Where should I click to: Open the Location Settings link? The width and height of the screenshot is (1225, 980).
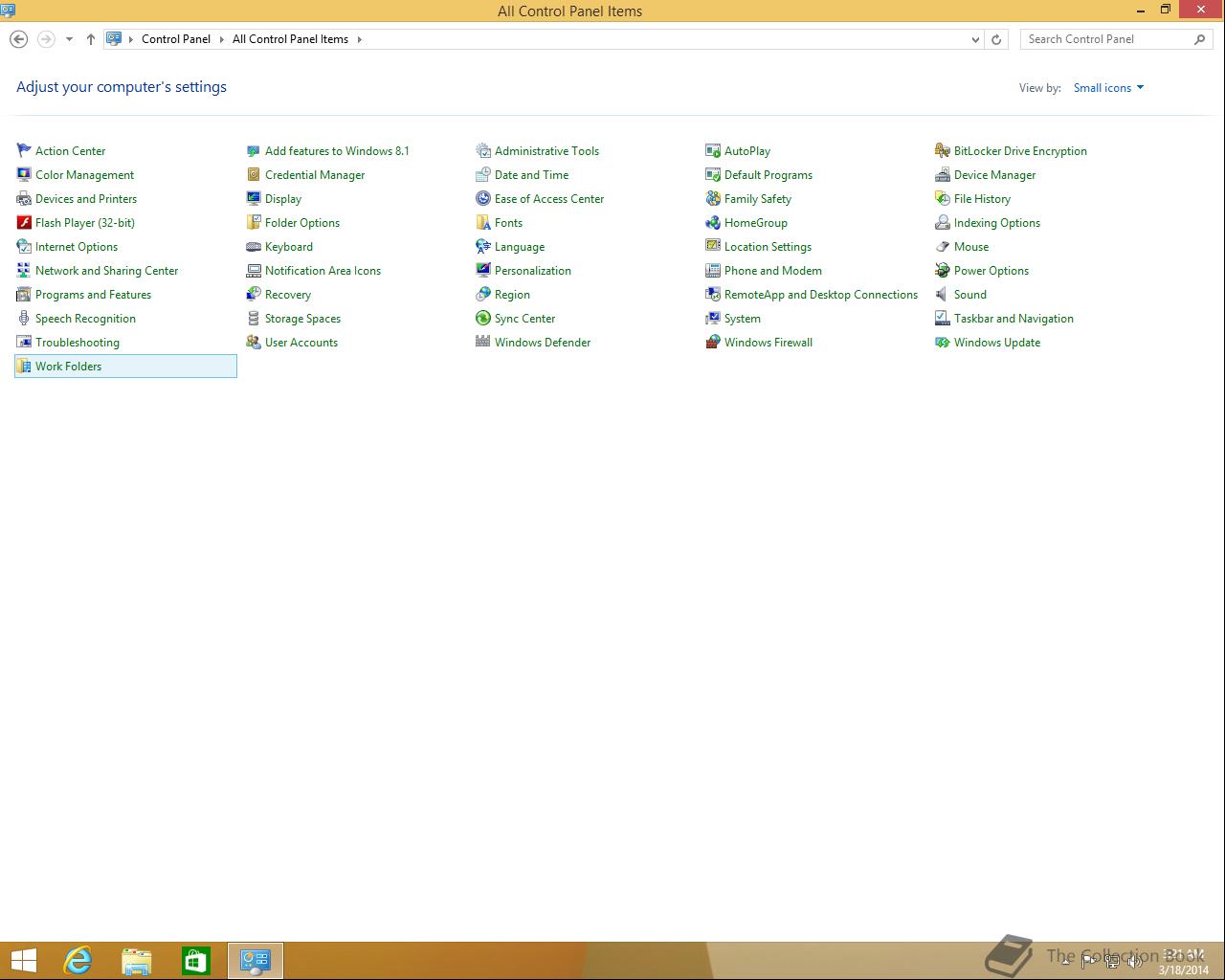768,247
